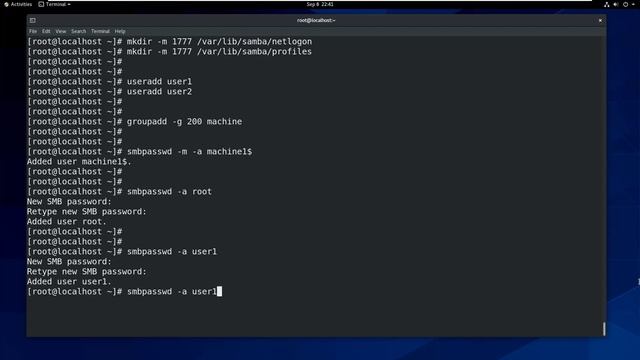Image resolution: width=640 pixels, height=360 pixels.
Task: Click the power icon in the top bar
Action: (x=625, y=4)
